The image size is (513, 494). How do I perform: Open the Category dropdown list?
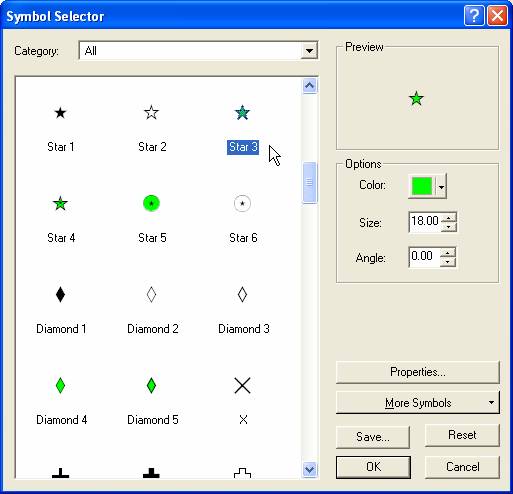[309, 51]
